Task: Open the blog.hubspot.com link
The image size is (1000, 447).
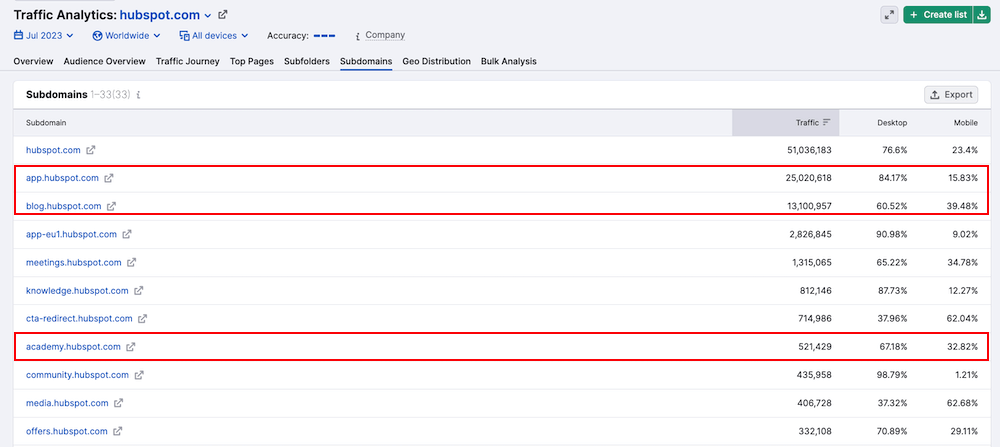Action: coord(64,207)
